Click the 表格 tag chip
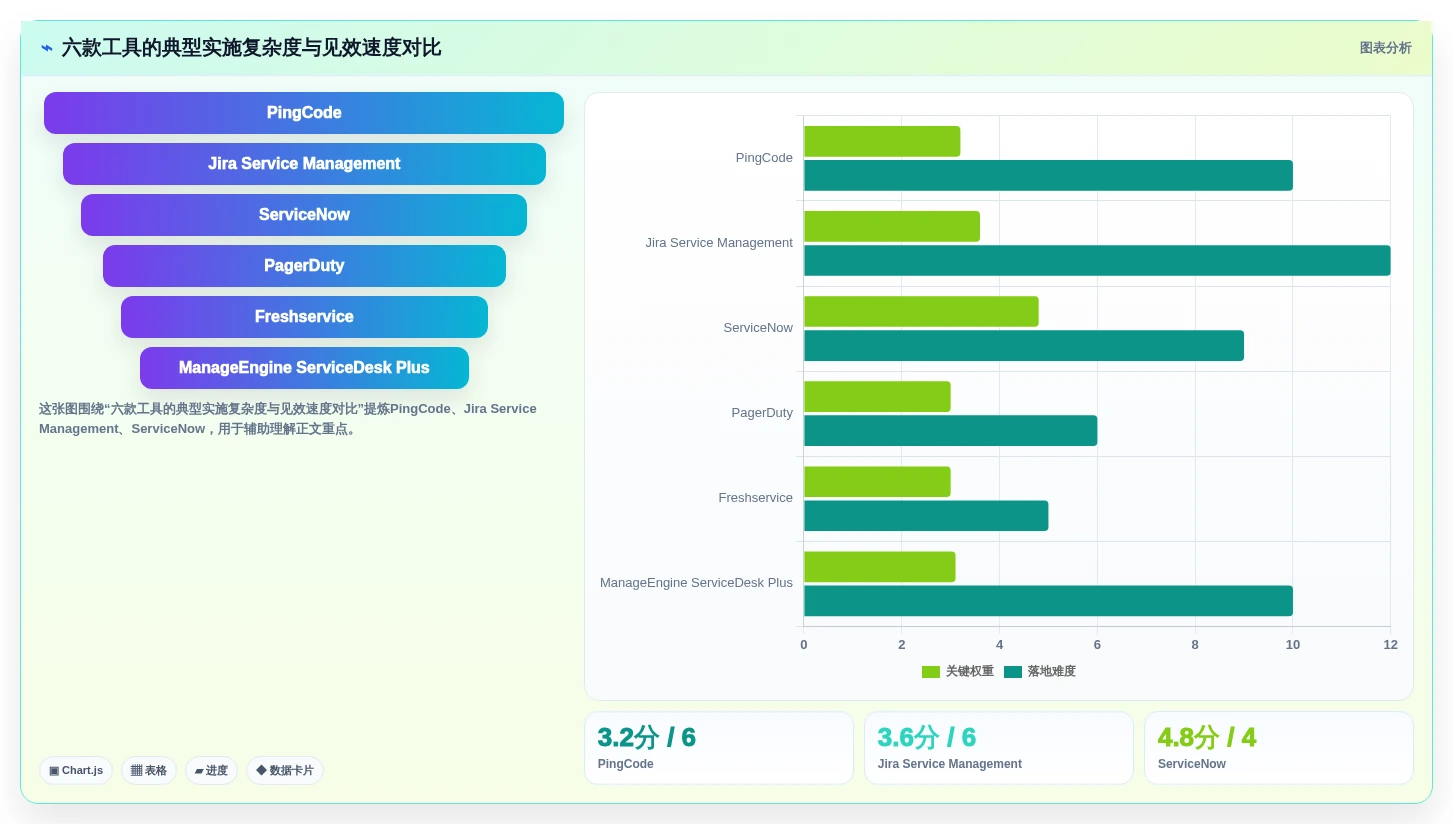 149,771
